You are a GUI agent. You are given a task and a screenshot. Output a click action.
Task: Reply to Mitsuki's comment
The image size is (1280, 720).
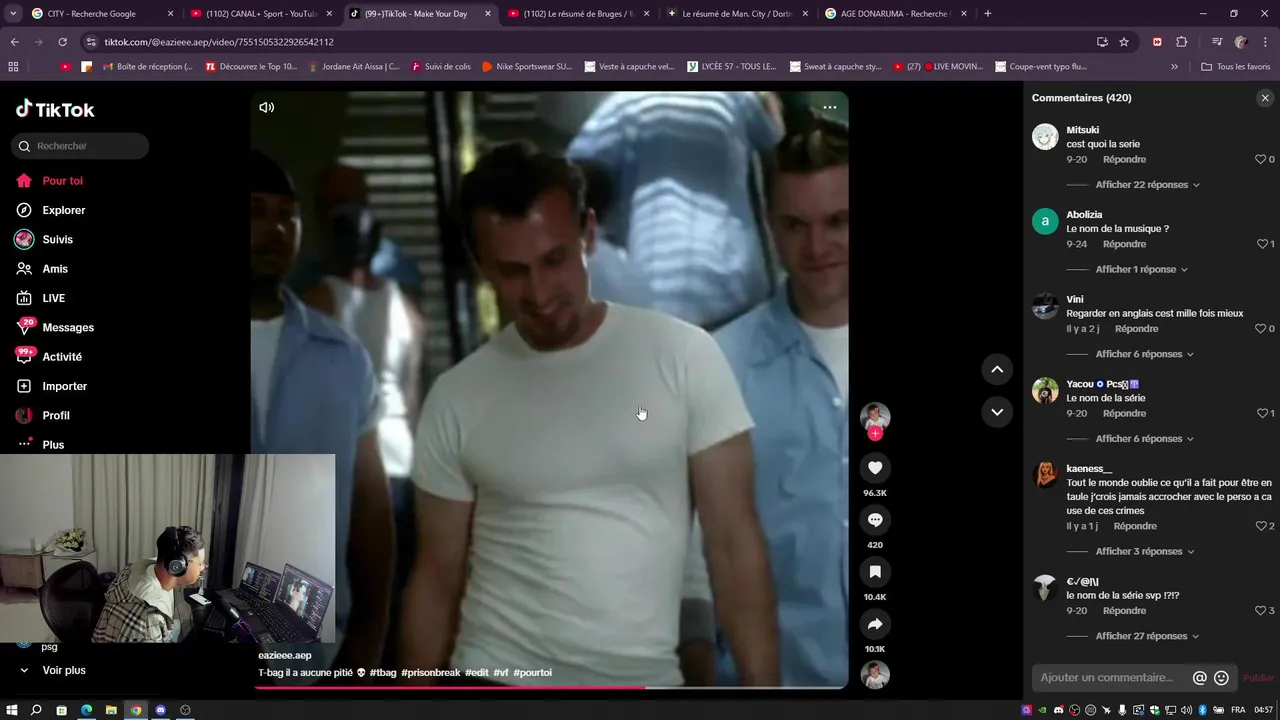1124,159
